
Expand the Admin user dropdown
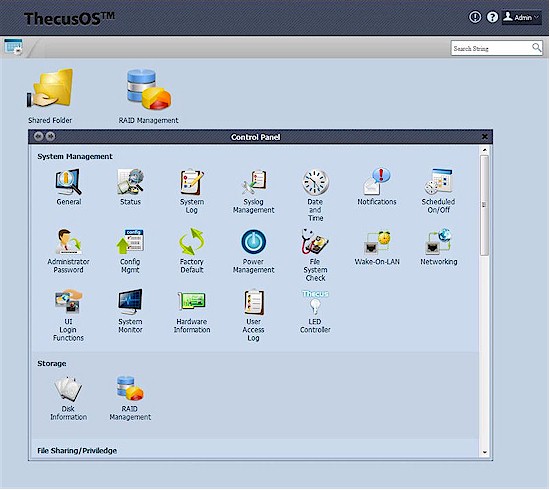522,17
